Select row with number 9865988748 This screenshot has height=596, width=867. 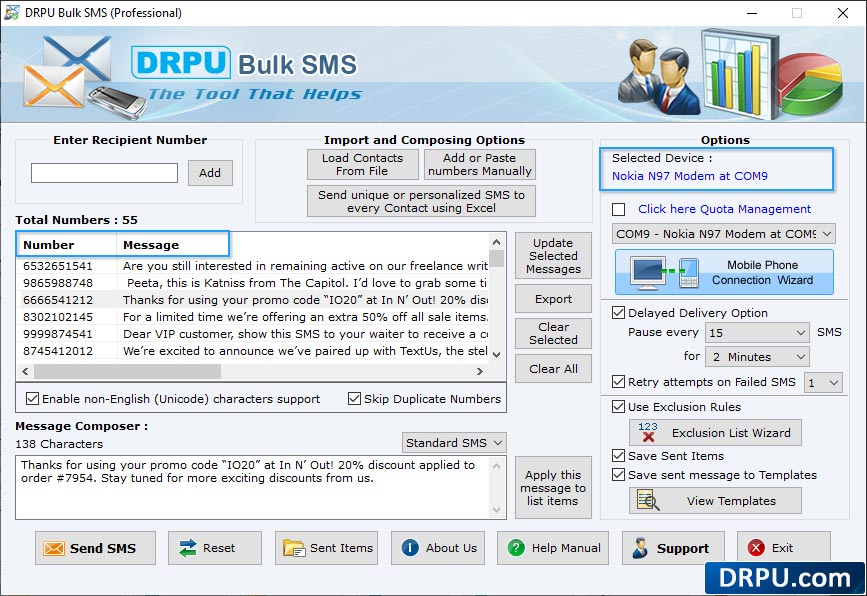coord(254,283)
